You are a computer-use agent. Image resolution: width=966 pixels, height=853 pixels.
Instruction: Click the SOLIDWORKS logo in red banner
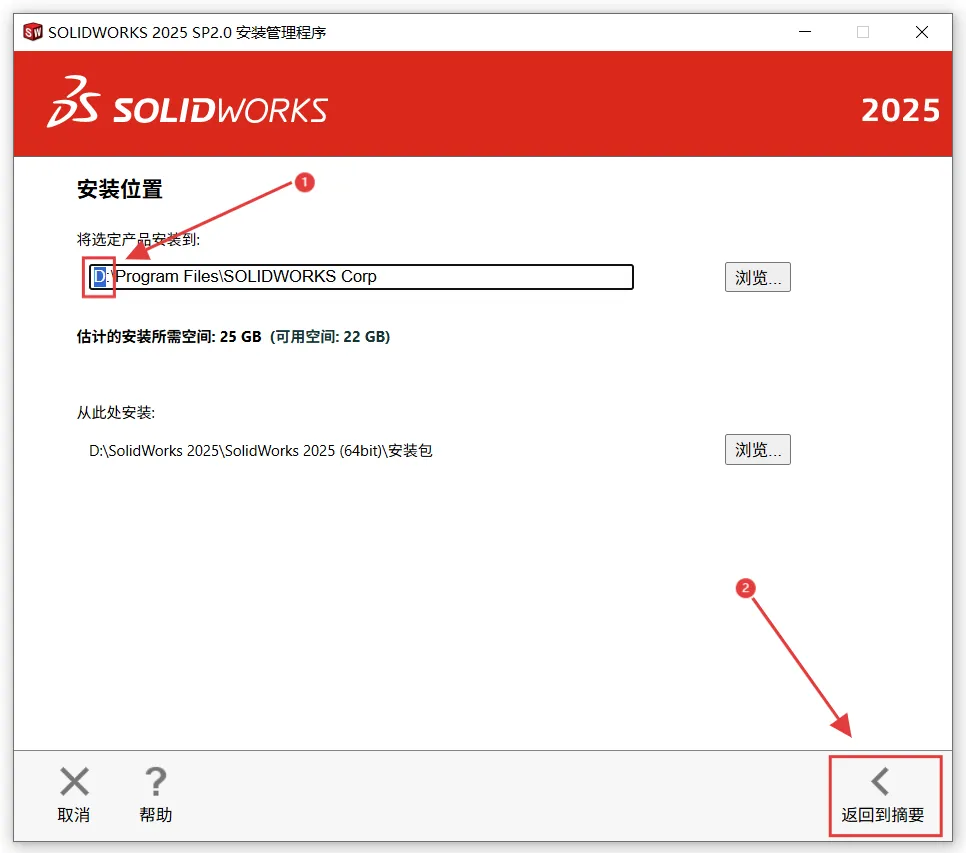187,103
